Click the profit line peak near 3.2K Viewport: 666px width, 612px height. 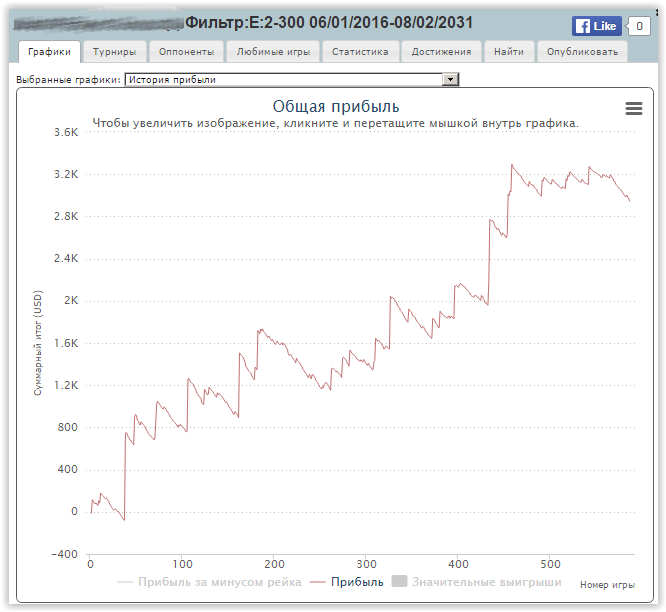(x=511, y=165)
